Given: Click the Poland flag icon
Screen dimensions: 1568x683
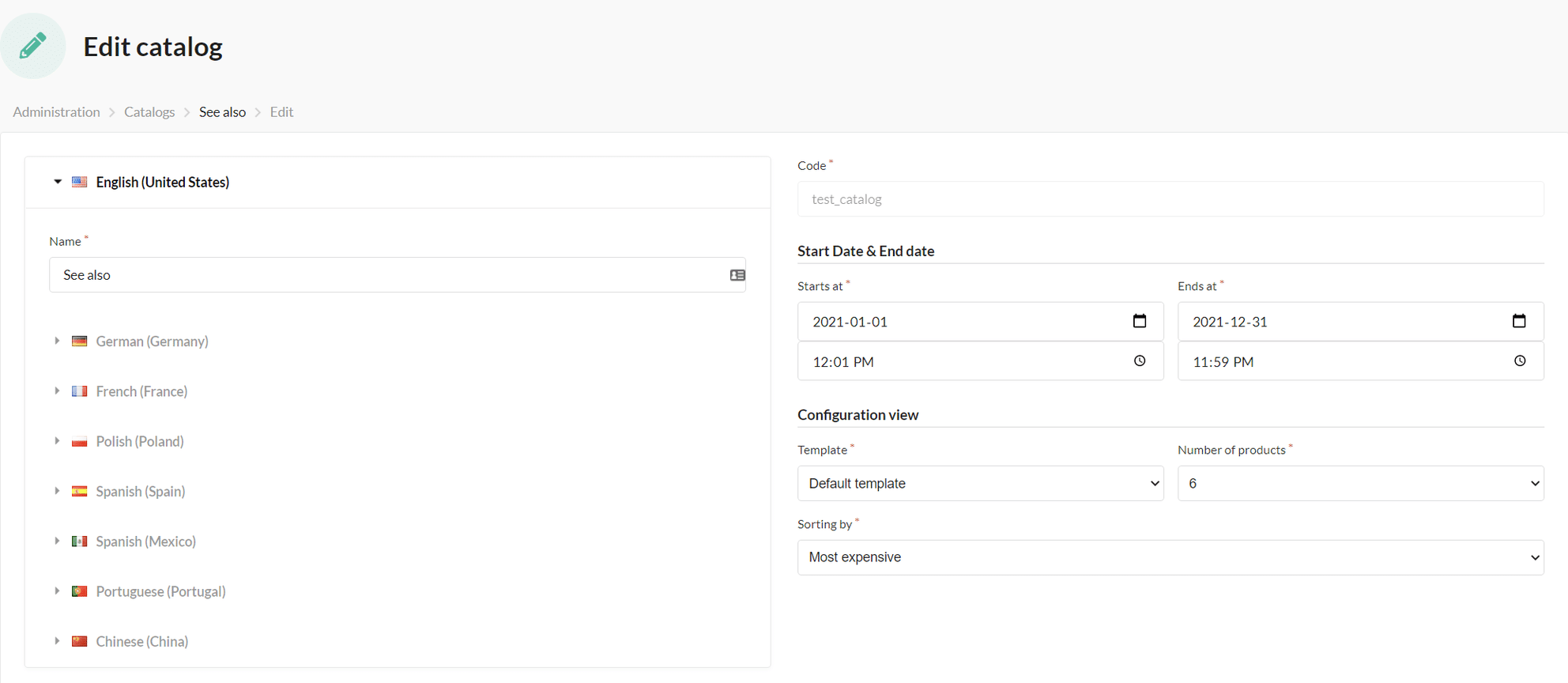Looking at the screenshot, I should coord(80,441).
